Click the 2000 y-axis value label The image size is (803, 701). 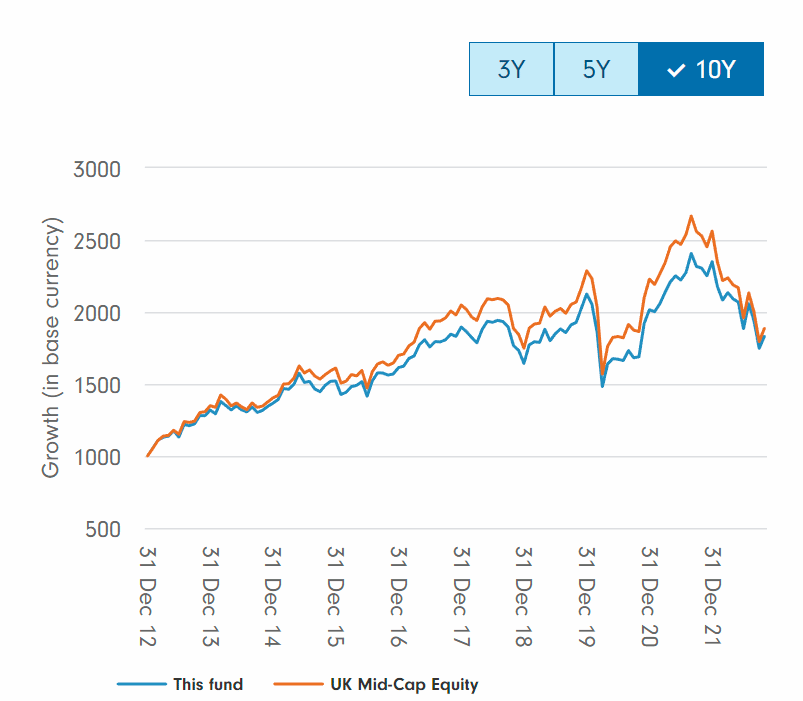(97, 313)
